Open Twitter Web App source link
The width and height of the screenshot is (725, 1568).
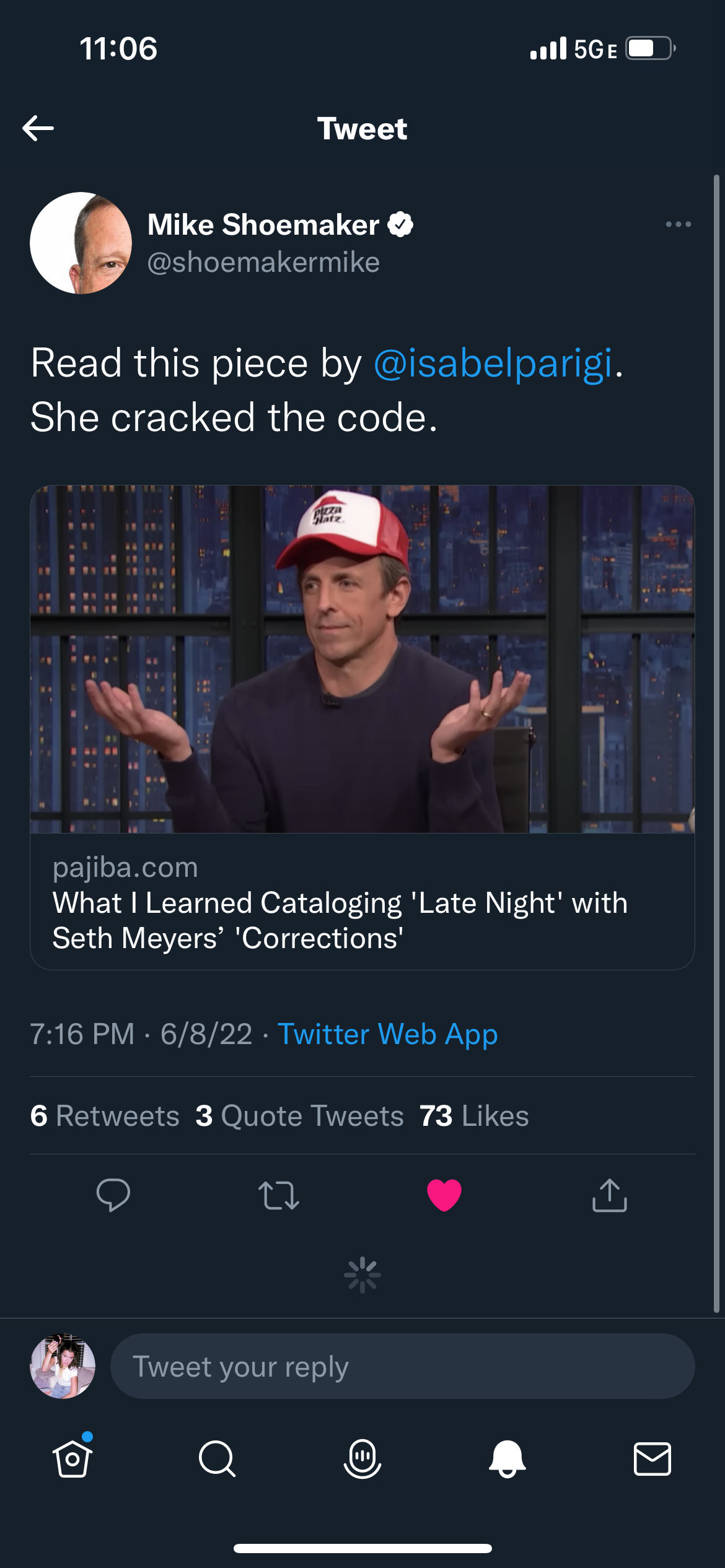coord(387,1034)
